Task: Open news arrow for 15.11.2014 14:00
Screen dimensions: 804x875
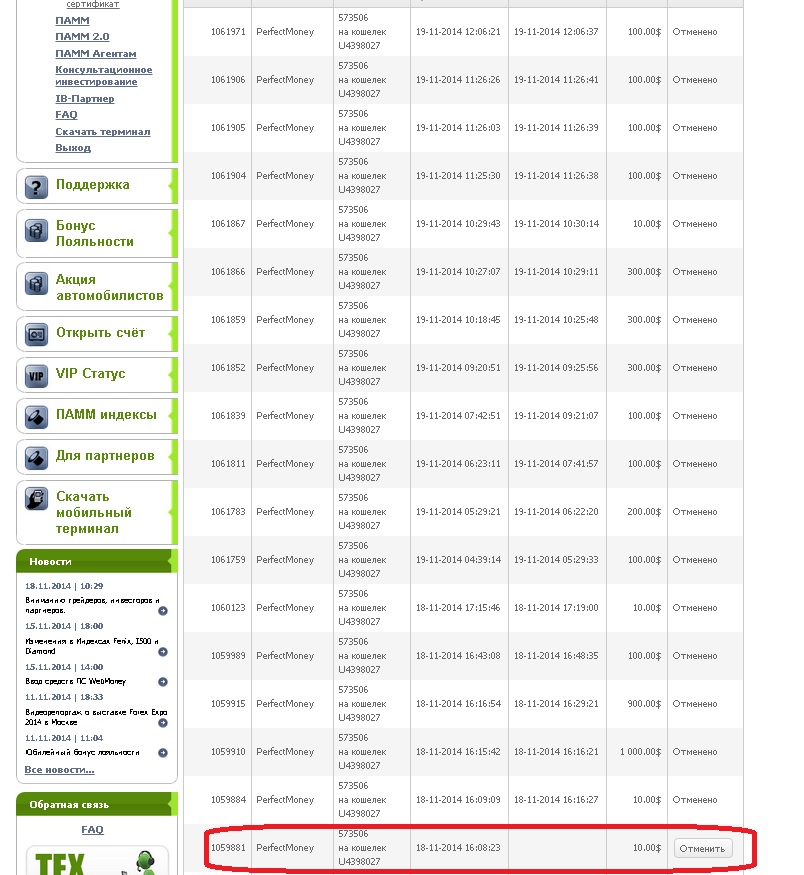Action: pyautogui.click(x=163, y=682)
